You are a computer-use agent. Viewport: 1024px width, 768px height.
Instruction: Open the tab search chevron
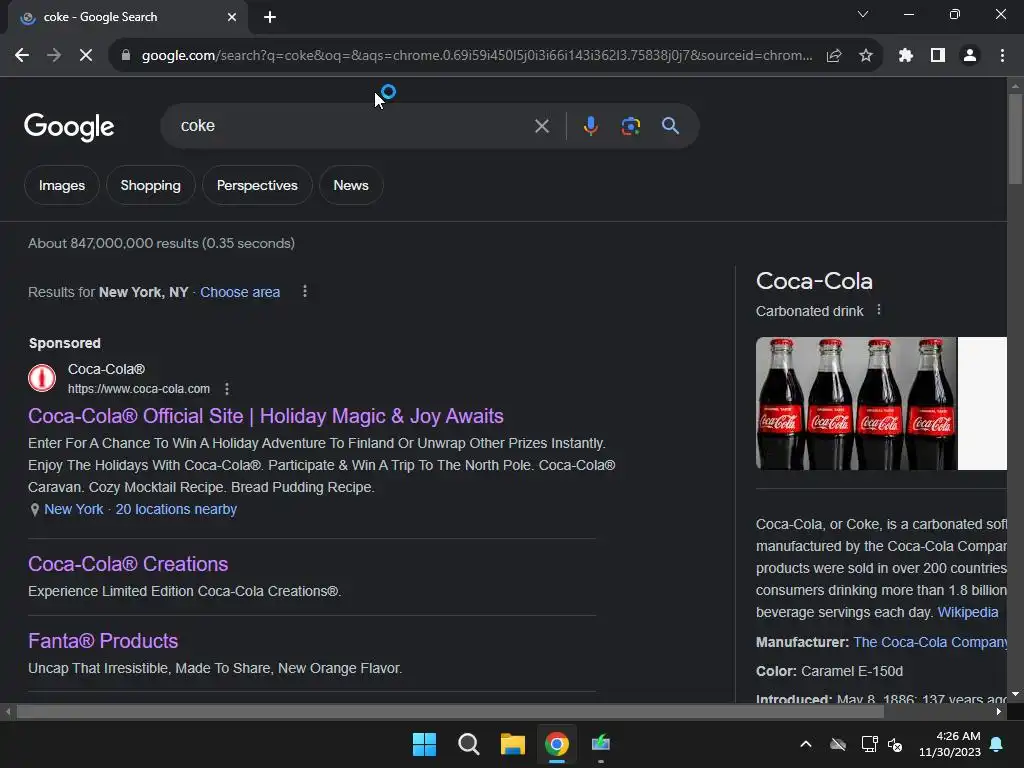[863, 14]
